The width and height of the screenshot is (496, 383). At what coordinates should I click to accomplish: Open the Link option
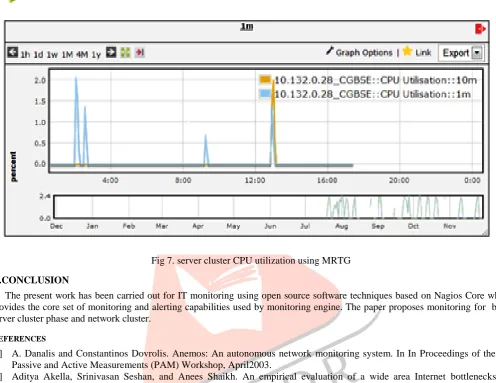423,53
